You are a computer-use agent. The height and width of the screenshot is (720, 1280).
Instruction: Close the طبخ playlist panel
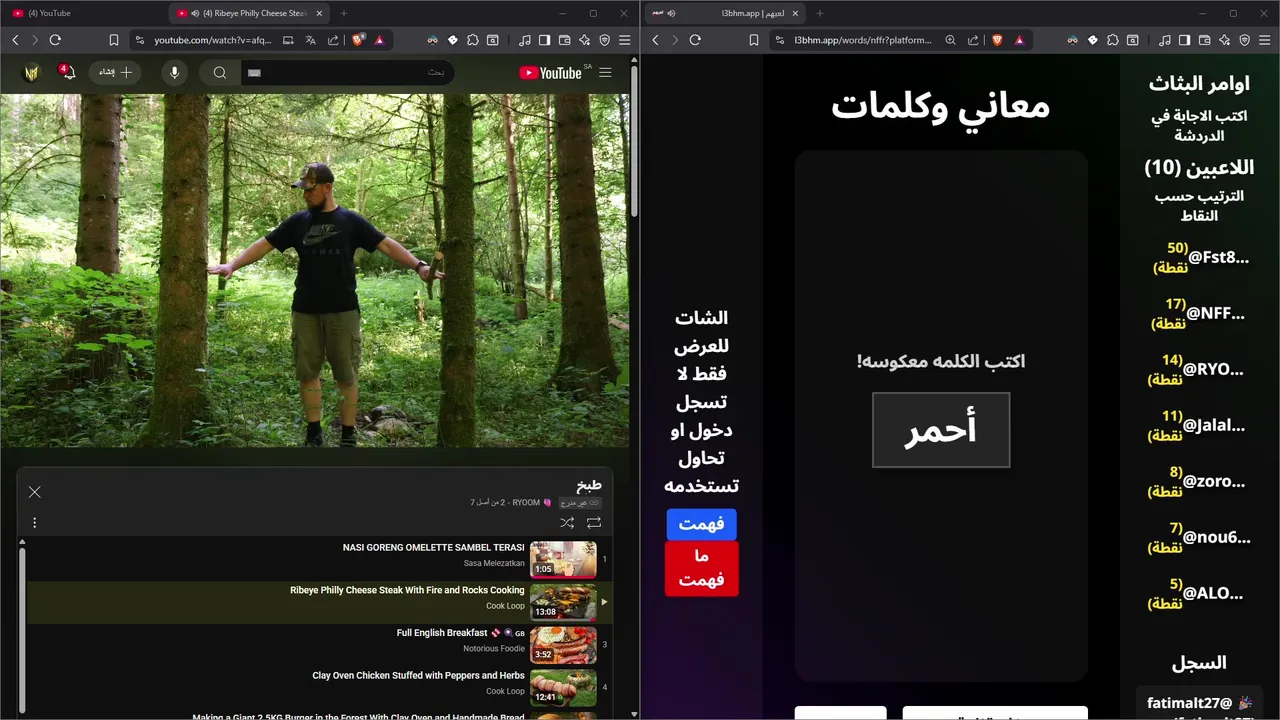35,492
